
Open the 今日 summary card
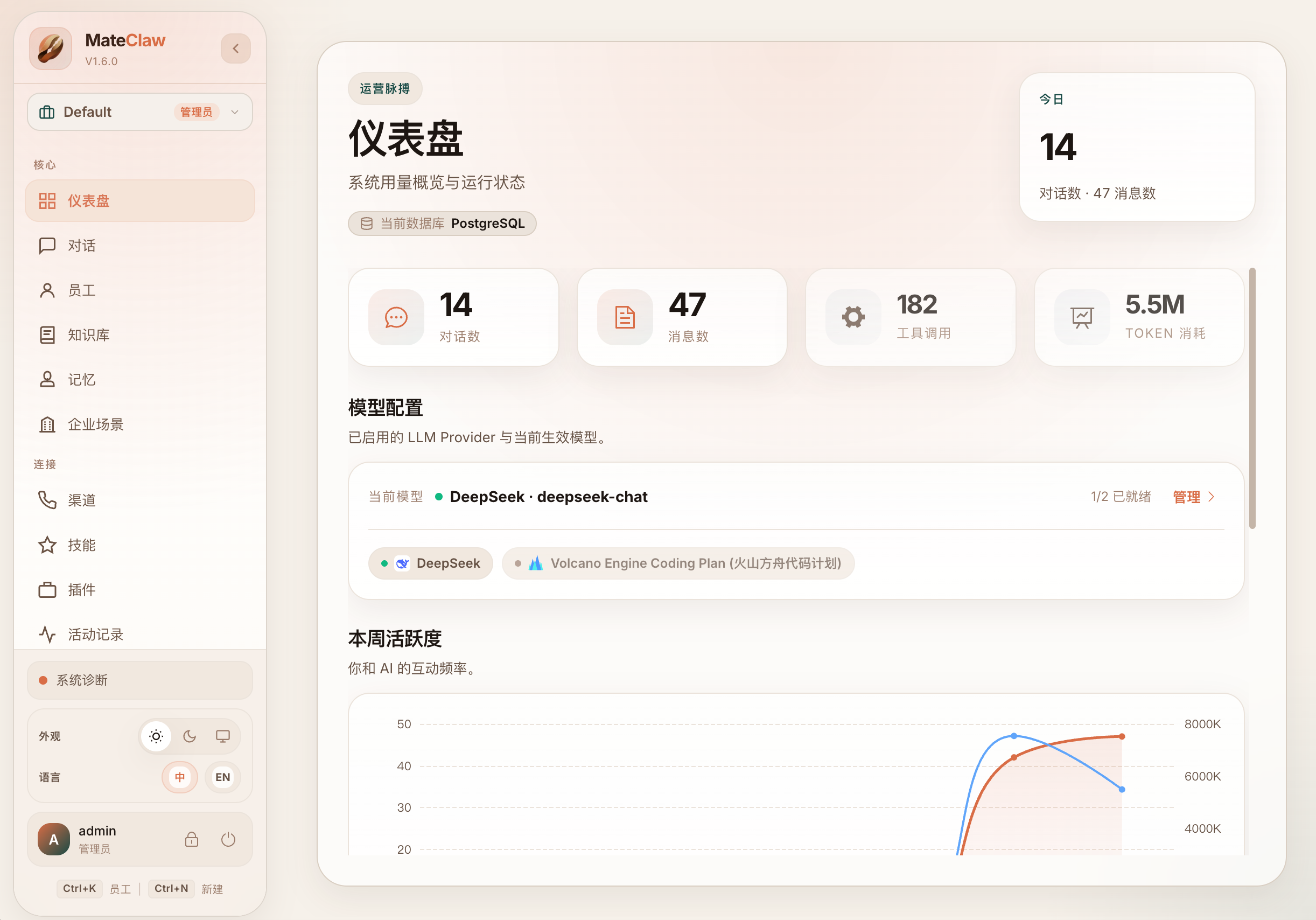click(1137, 147)
